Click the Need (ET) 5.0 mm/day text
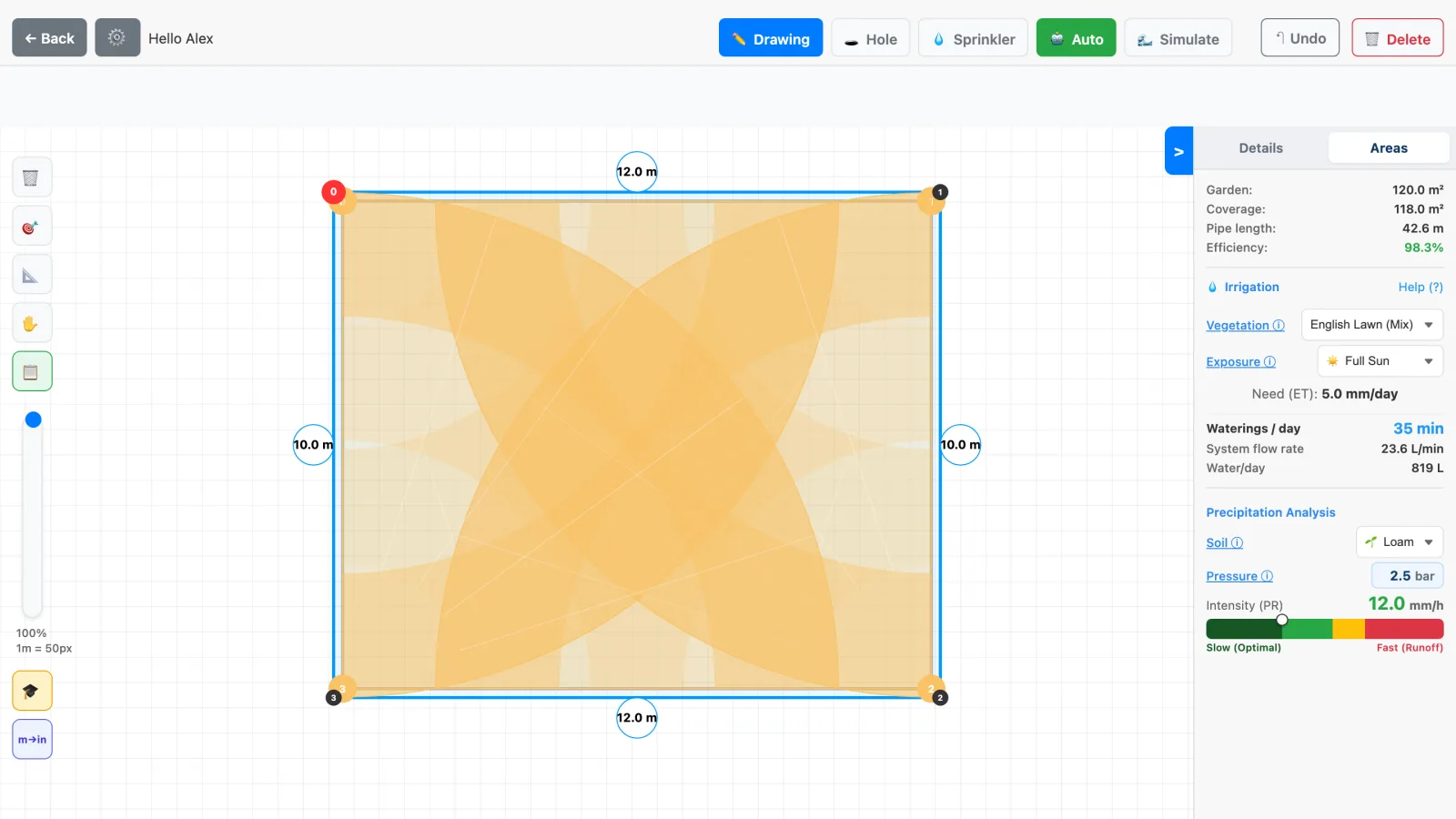1456x819 pixels. click(x=1324, y=394)
